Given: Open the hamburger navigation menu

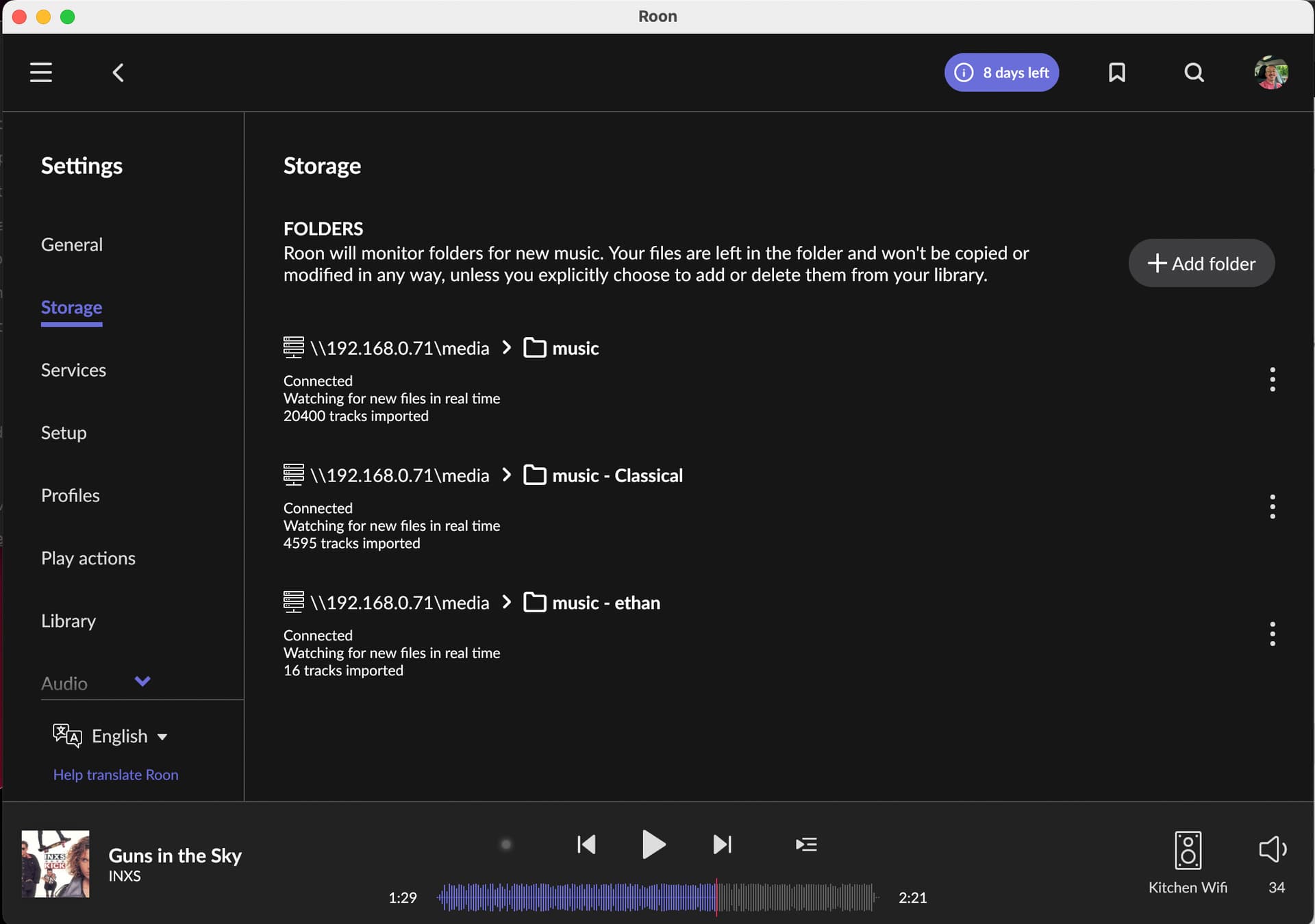Looking at the screenshot, I should point(41,73).
